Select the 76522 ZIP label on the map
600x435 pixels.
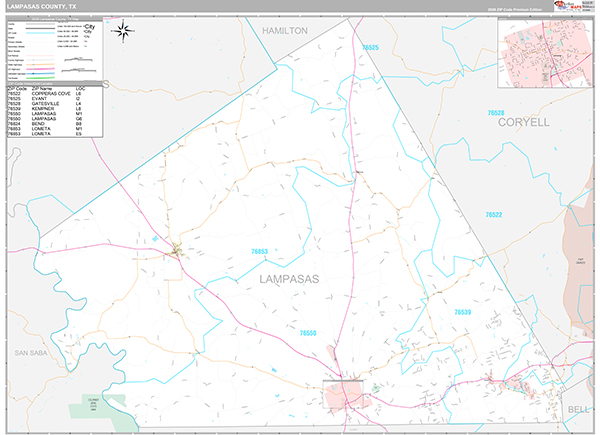493,215
